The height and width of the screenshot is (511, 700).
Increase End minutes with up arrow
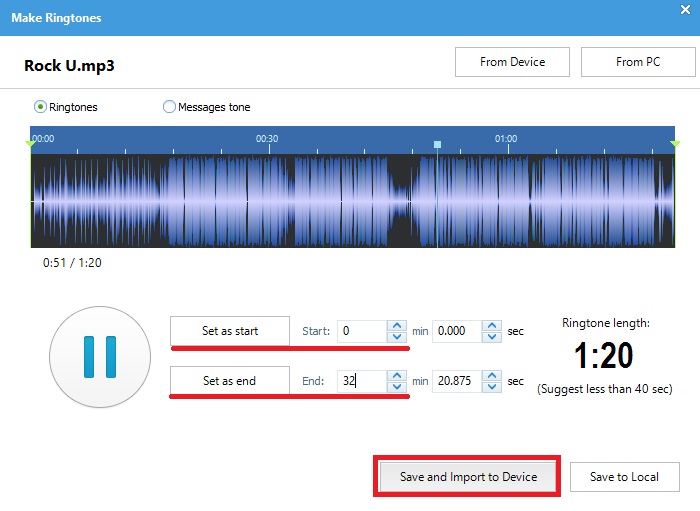397,375
